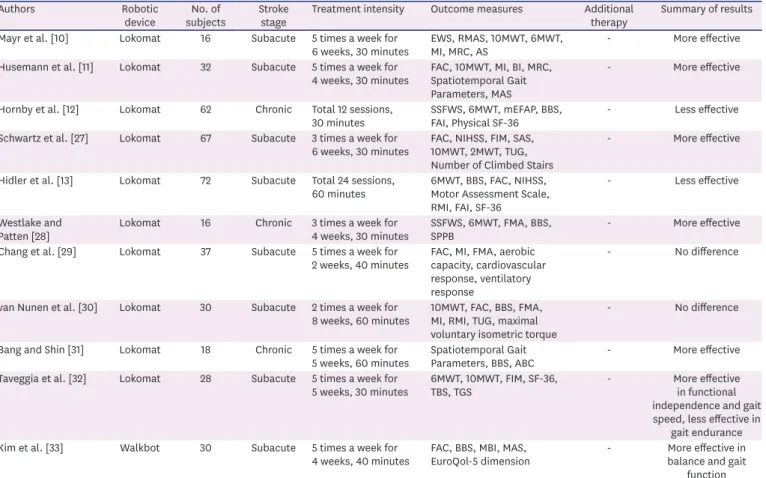The image size is (766, 478).
Task: Click 'No difference' result in van Nunen row
Action: [x=706, y=308]
